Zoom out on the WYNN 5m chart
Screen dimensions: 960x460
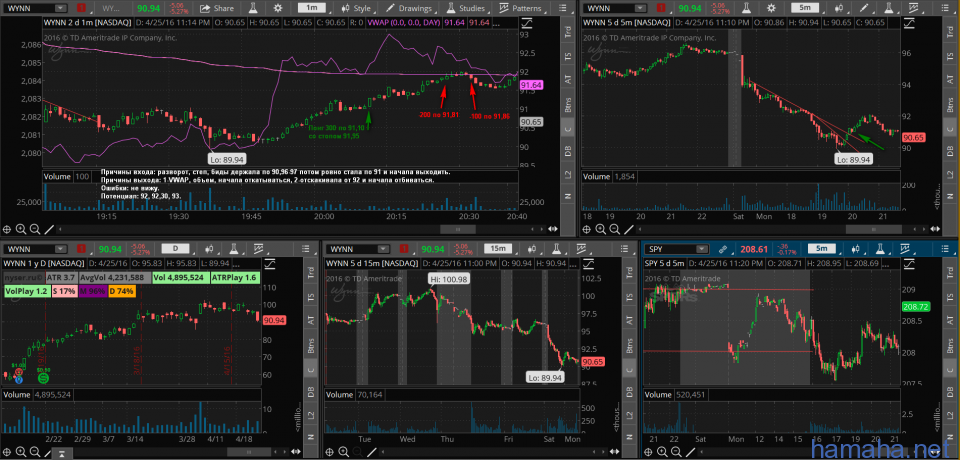(x=613, y=229)
